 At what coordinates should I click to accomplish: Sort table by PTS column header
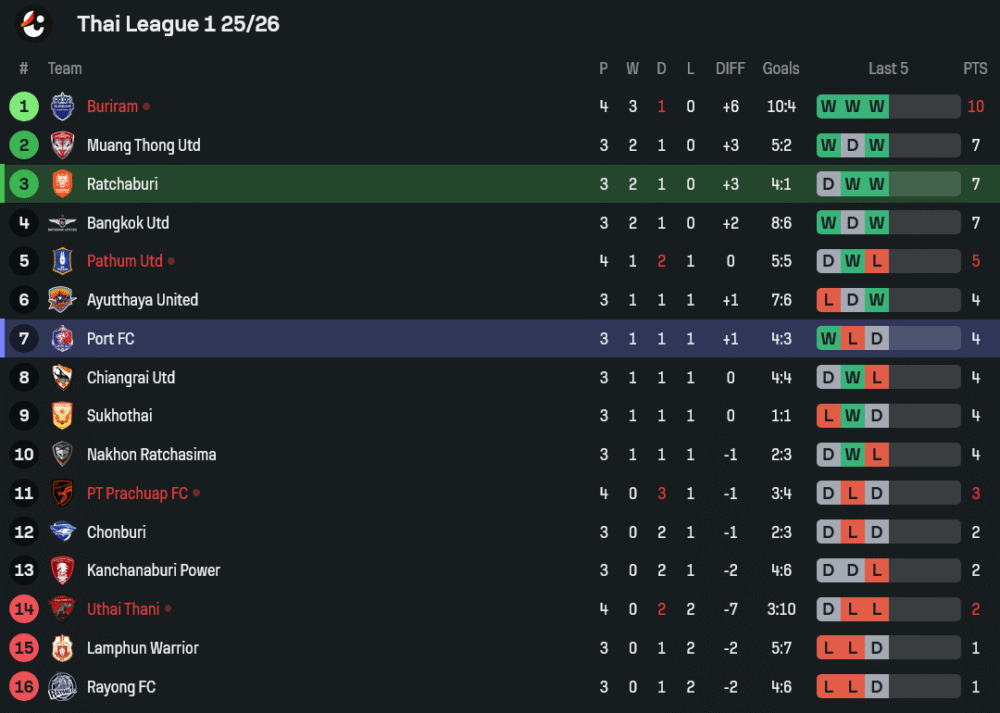pos(975,69)
